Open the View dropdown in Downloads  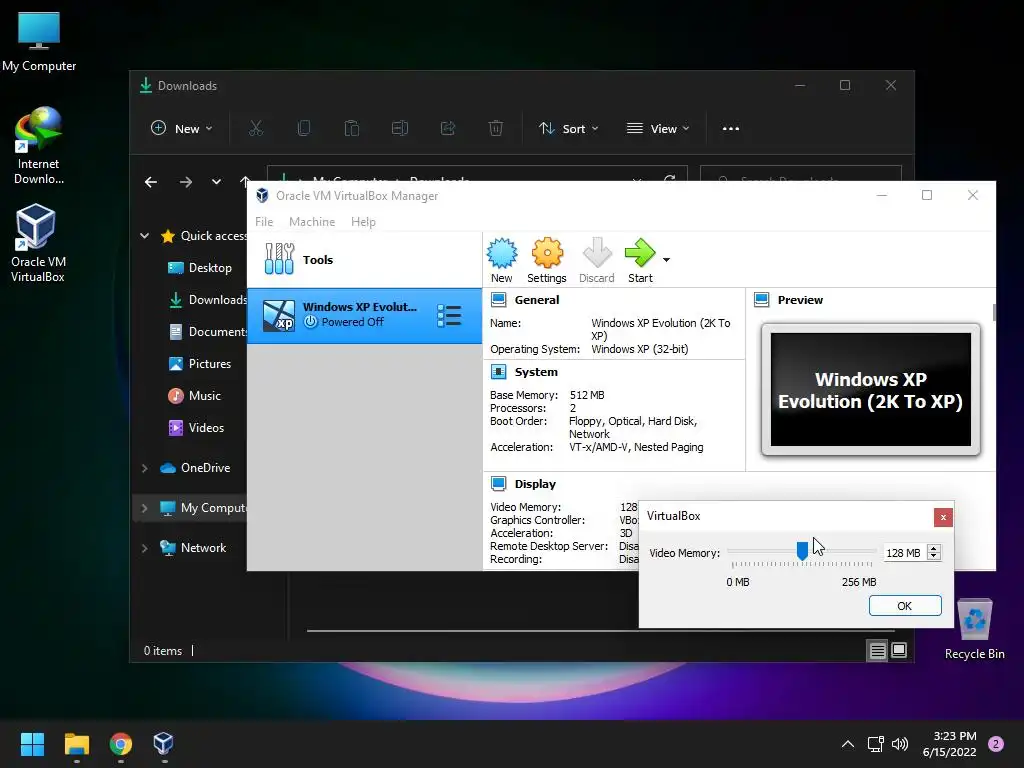(658, 128)
